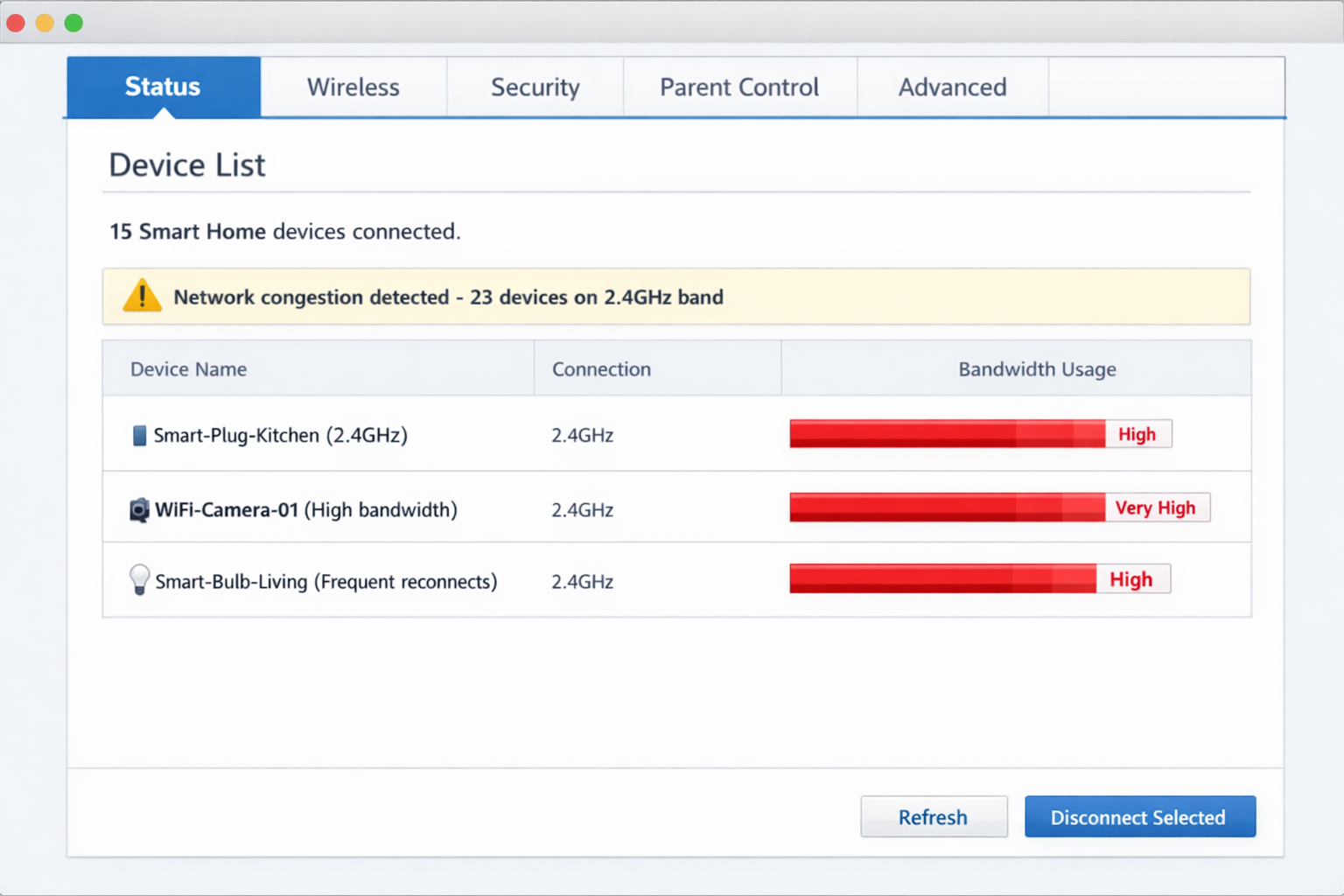
Task: Sort by the Device Name column header
Action: coord(188,369)
